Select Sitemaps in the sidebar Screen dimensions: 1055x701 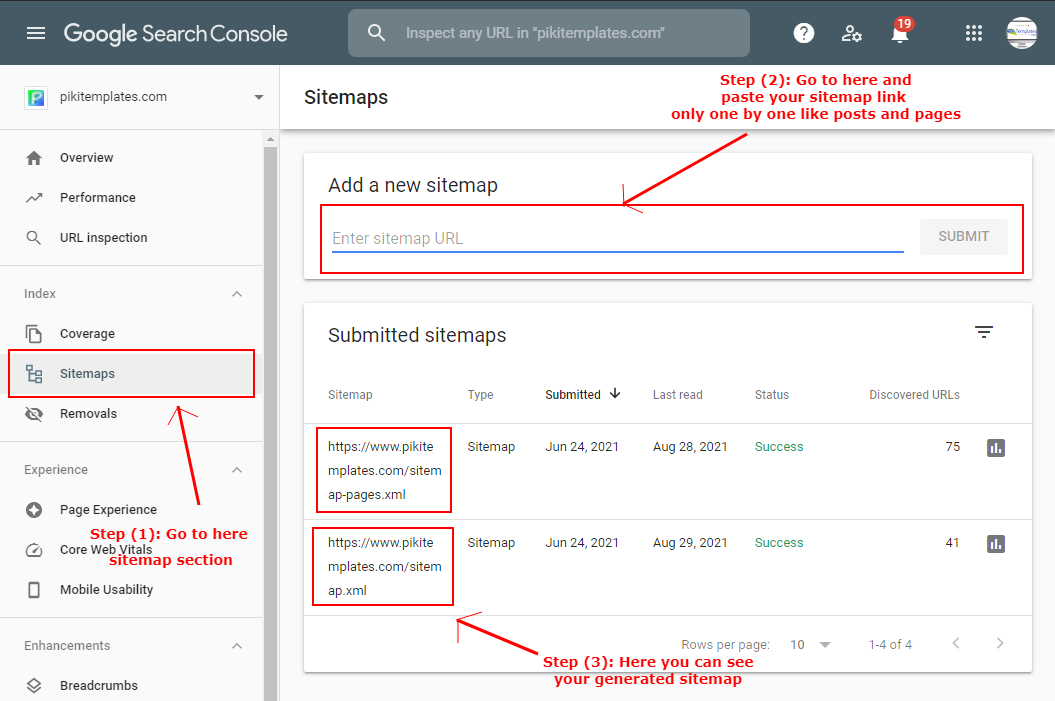tap(132, 373)
